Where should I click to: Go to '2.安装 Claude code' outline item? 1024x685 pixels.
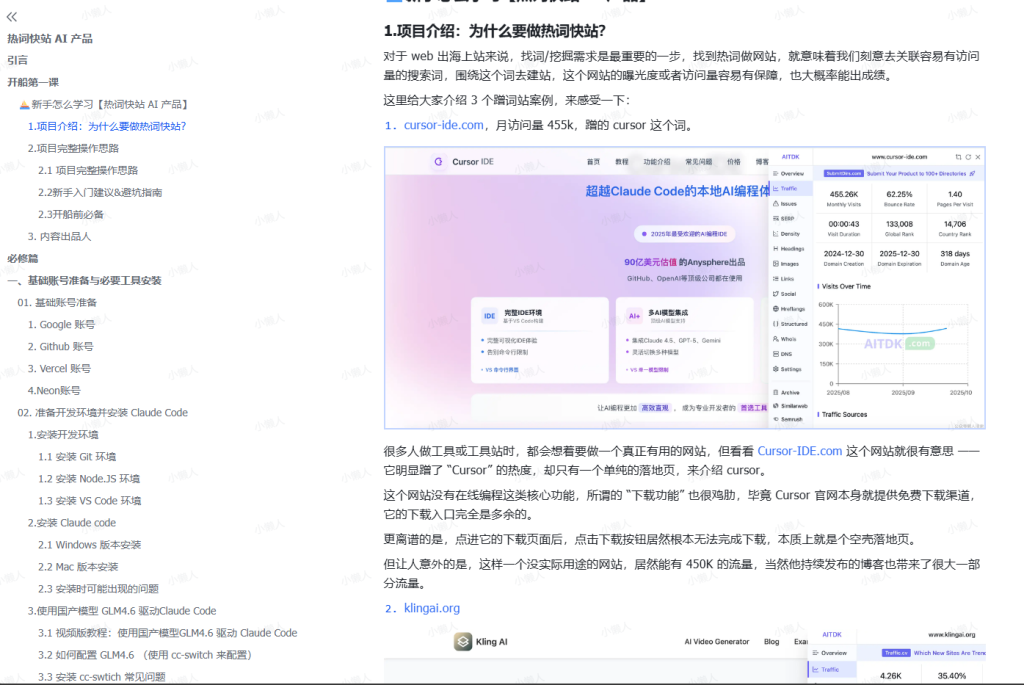[72, 523]
